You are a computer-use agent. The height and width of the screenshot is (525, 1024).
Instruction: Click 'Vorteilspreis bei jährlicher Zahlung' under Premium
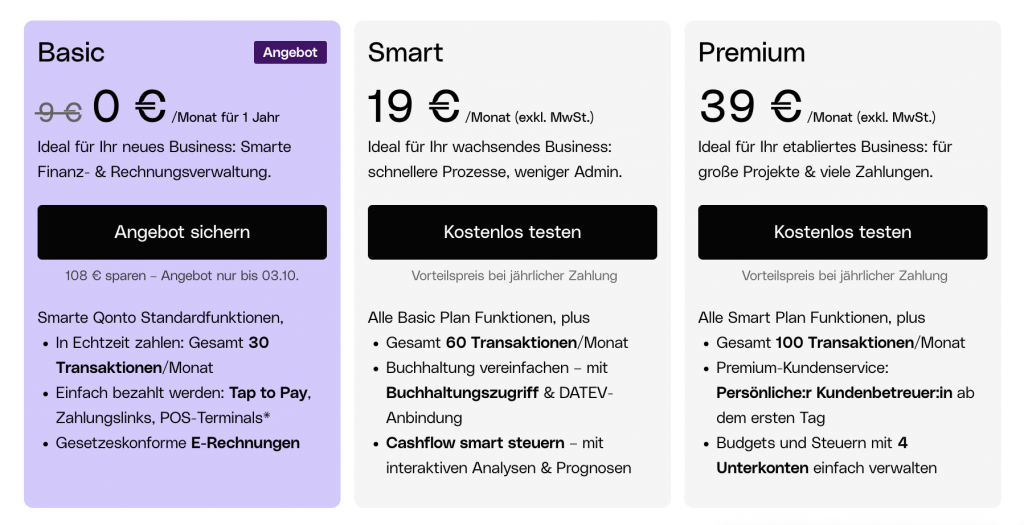844,276
